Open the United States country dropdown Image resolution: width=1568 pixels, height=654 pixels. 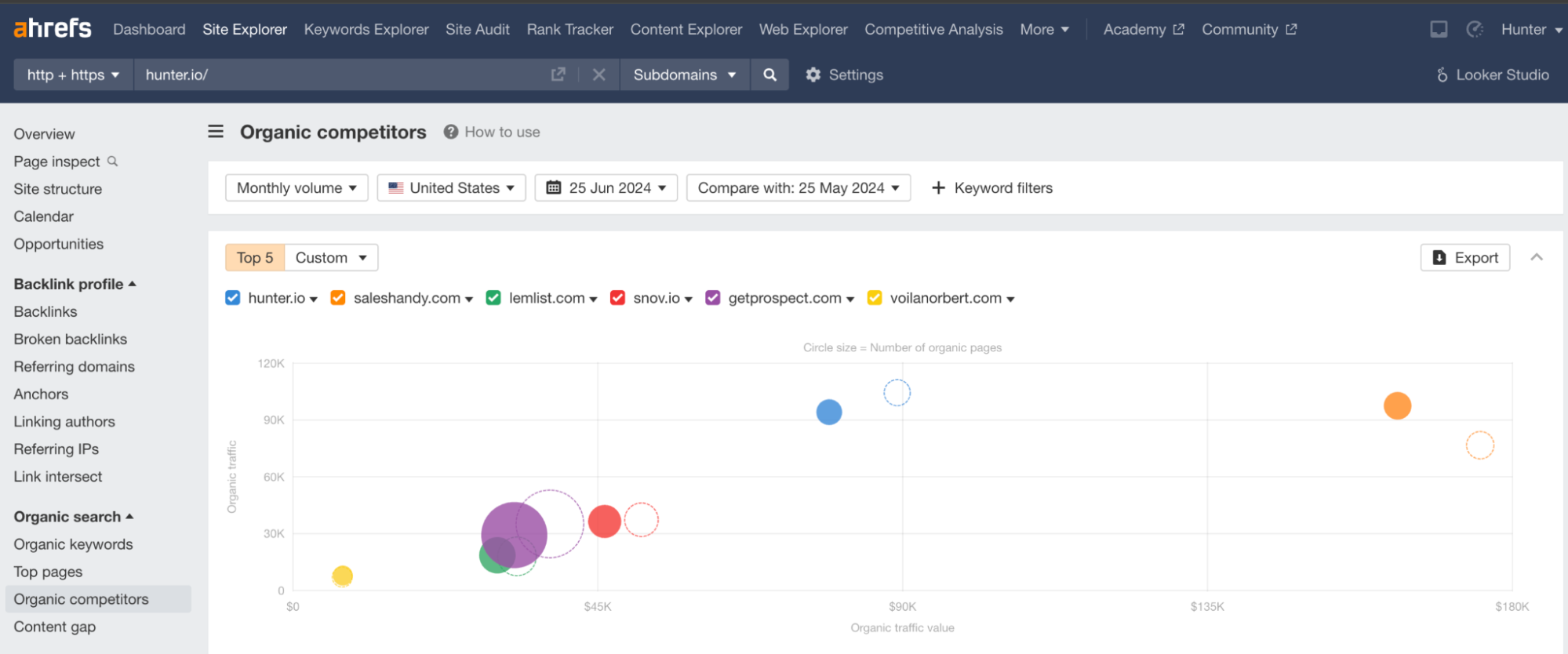click(x=451, y=187)
